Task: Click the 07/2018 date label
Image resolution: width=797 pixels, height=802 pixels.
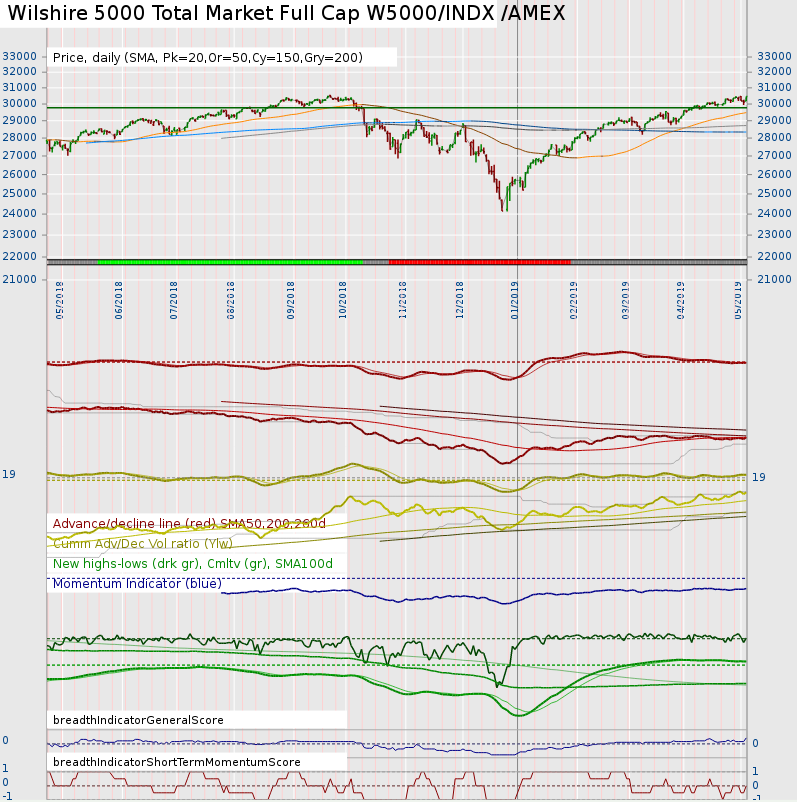Action: 173,300
